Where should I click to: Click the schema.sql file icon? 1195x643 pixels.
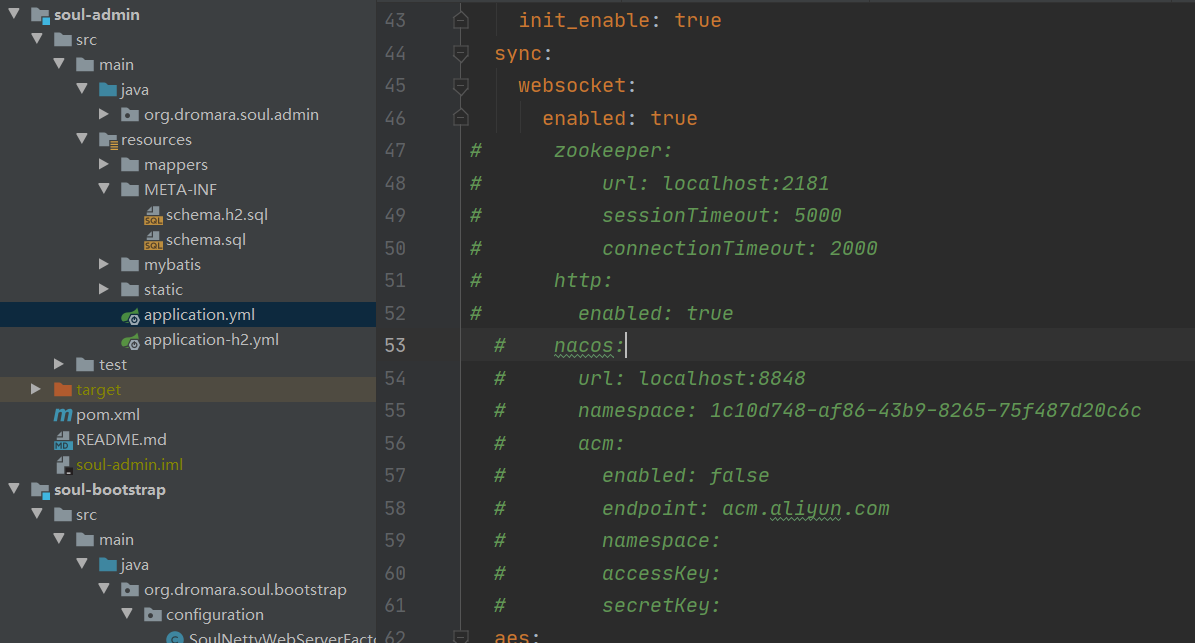coord(153,241)
